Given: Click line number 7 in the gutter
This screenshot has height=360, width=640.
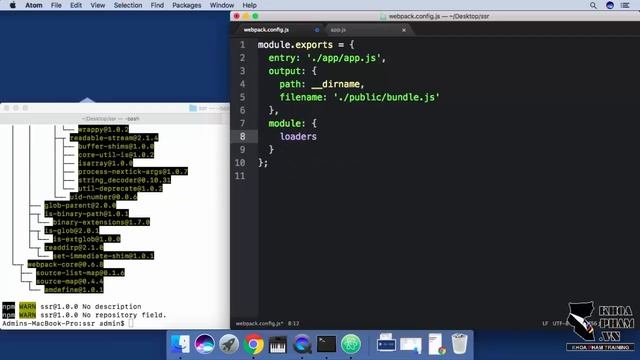Looking at the screenshot, I should click(x=242, y=123).
